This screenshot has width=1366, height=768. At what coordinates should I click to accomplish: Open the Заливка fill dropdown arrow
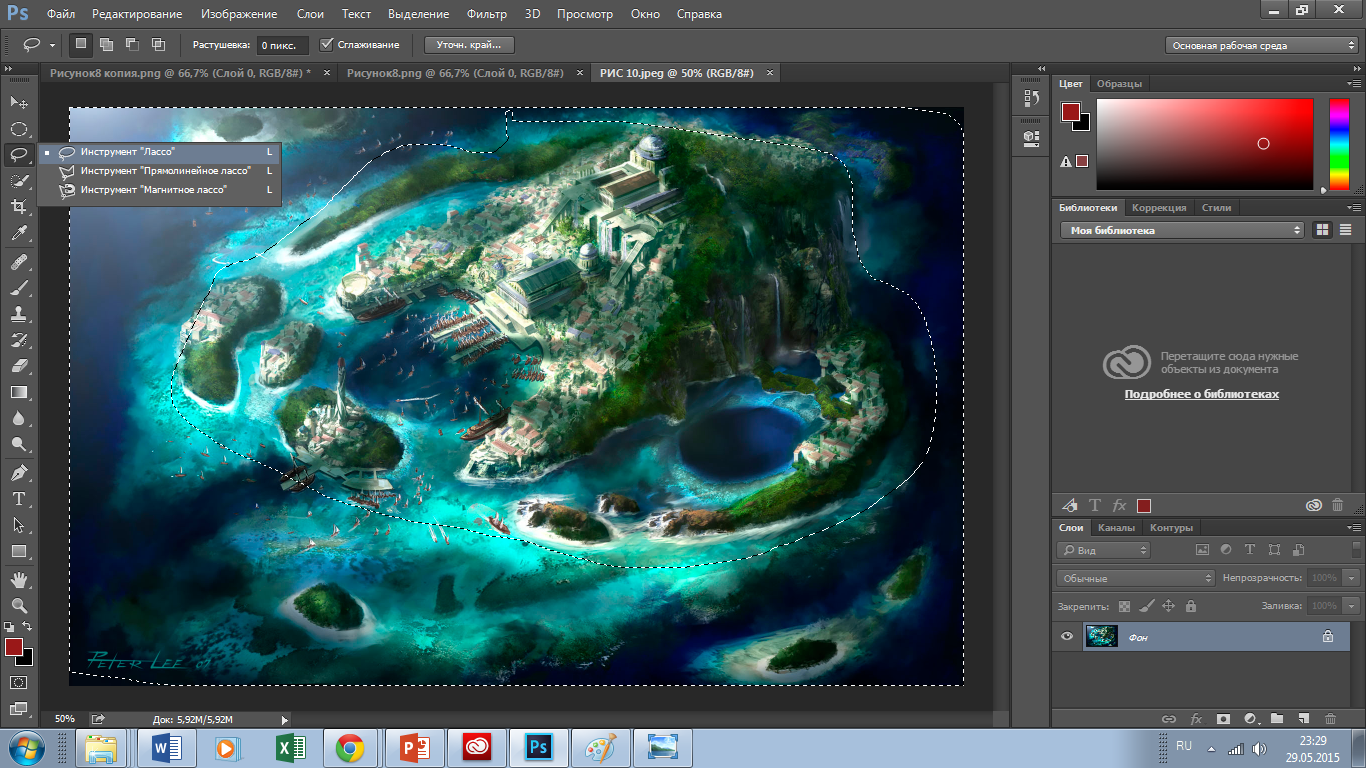(1352, 606)
